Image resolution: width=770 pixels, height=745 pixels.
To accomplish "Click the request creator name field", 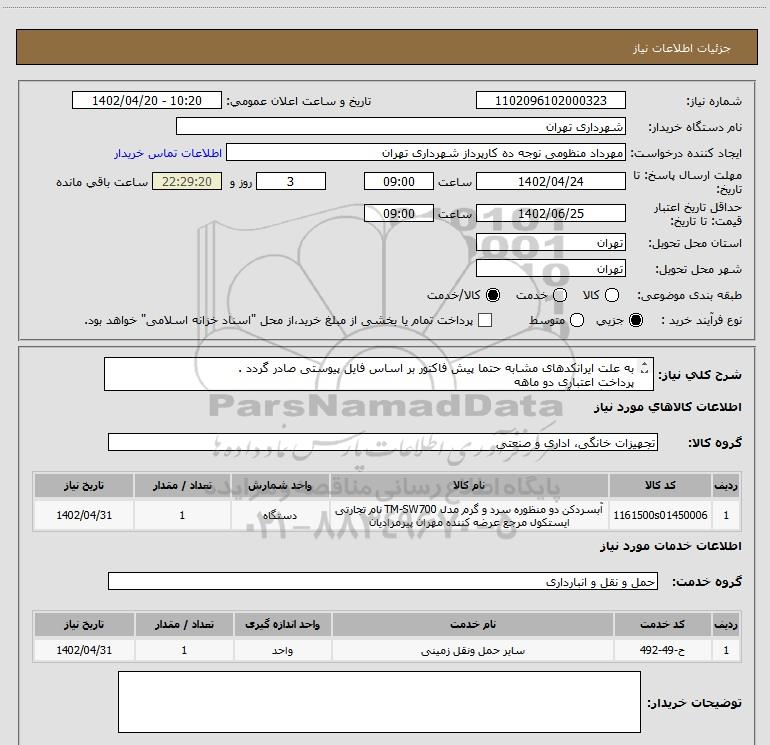I will tap(426, 153).
